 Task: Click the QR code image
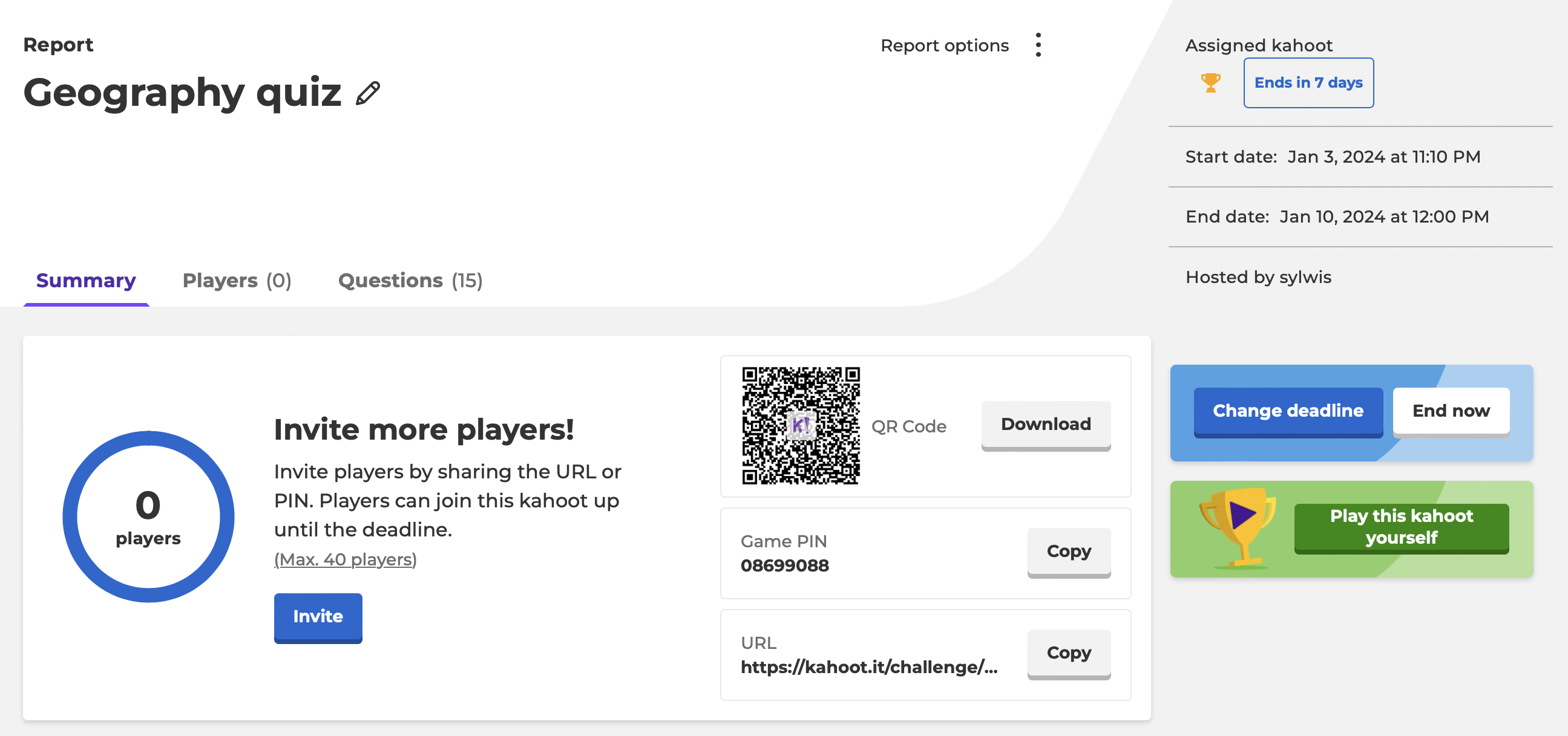800,425
